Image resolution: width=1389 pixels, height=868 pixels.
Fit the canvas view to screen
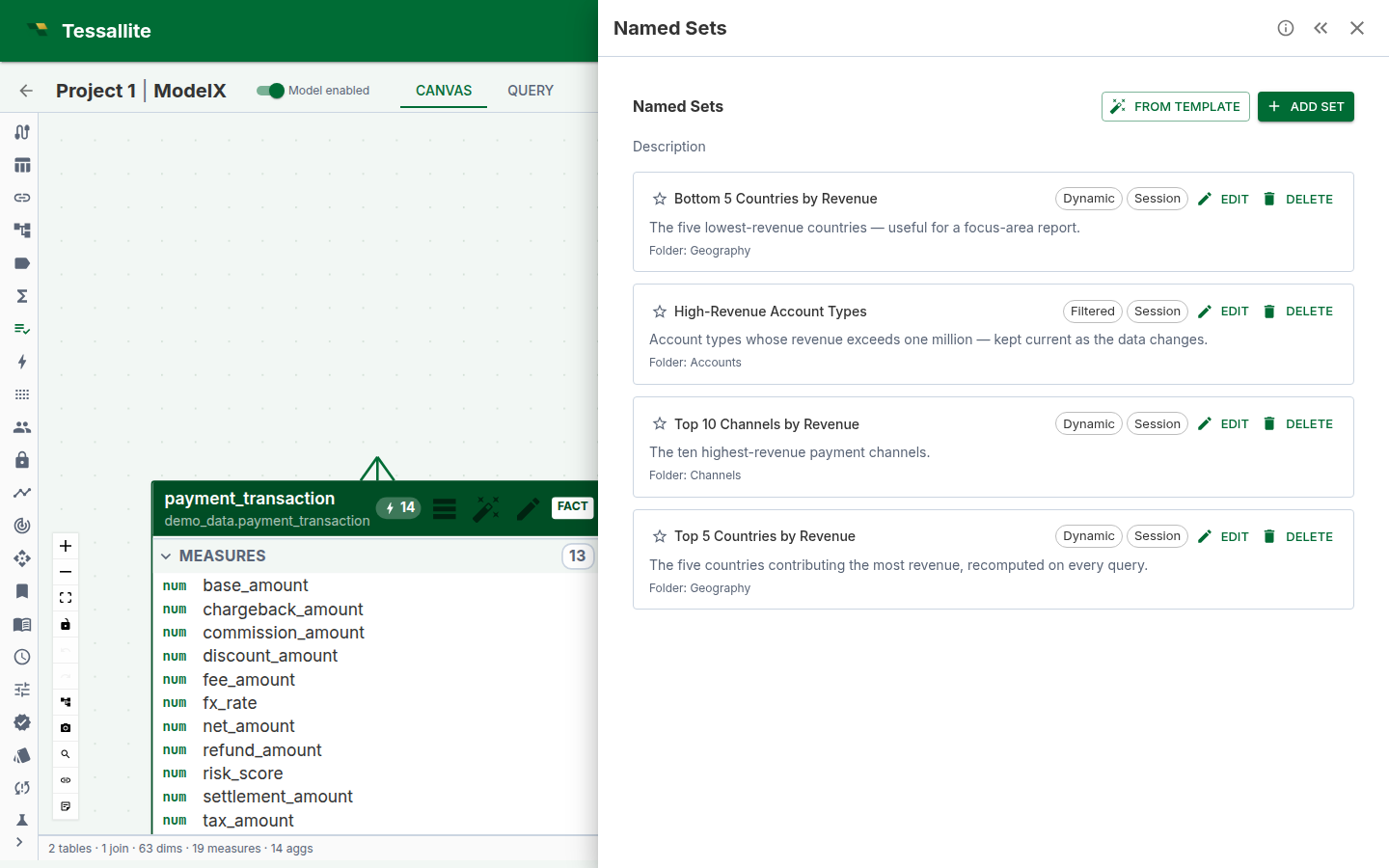[x=66, y=598]
